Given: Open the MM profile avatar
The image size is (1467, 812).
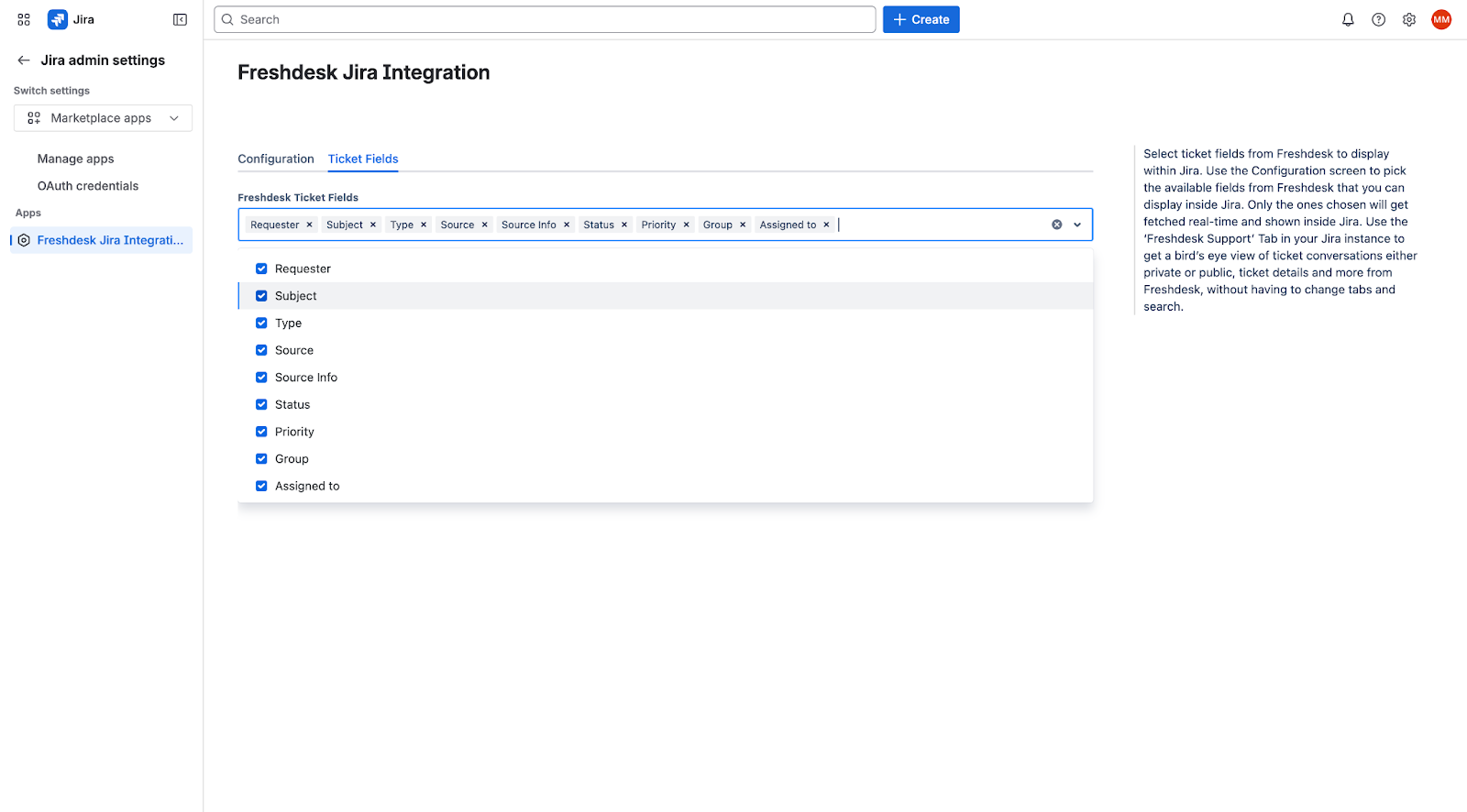Looking at the screenshot, I should (1441, 19).
